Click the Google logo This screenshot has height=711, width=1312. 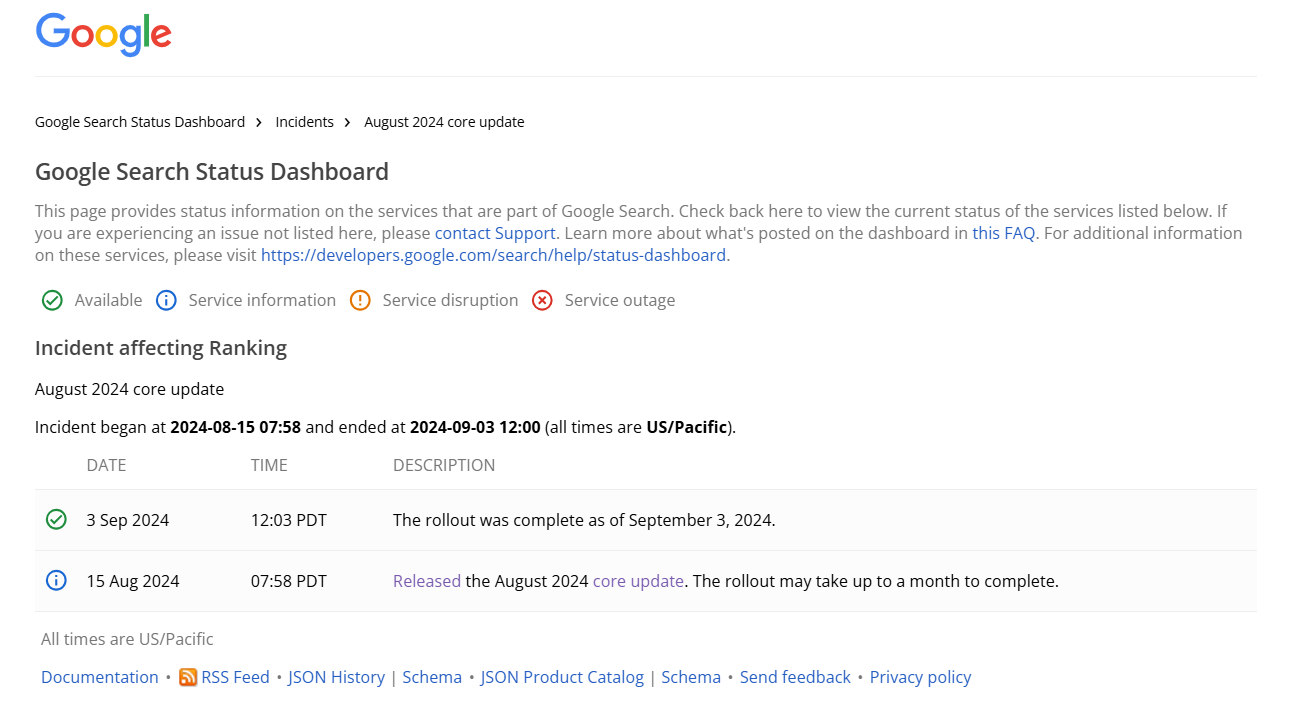tap(104, 35)
